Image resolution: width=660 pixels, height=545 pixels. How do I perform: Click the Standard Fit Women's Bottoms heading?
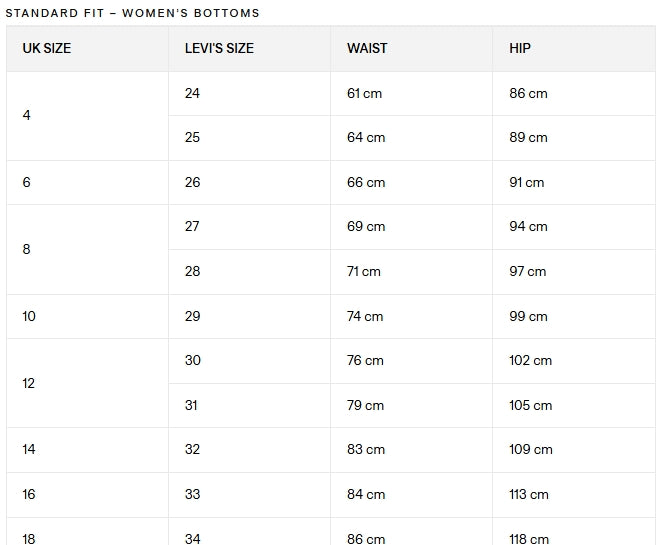133,13
